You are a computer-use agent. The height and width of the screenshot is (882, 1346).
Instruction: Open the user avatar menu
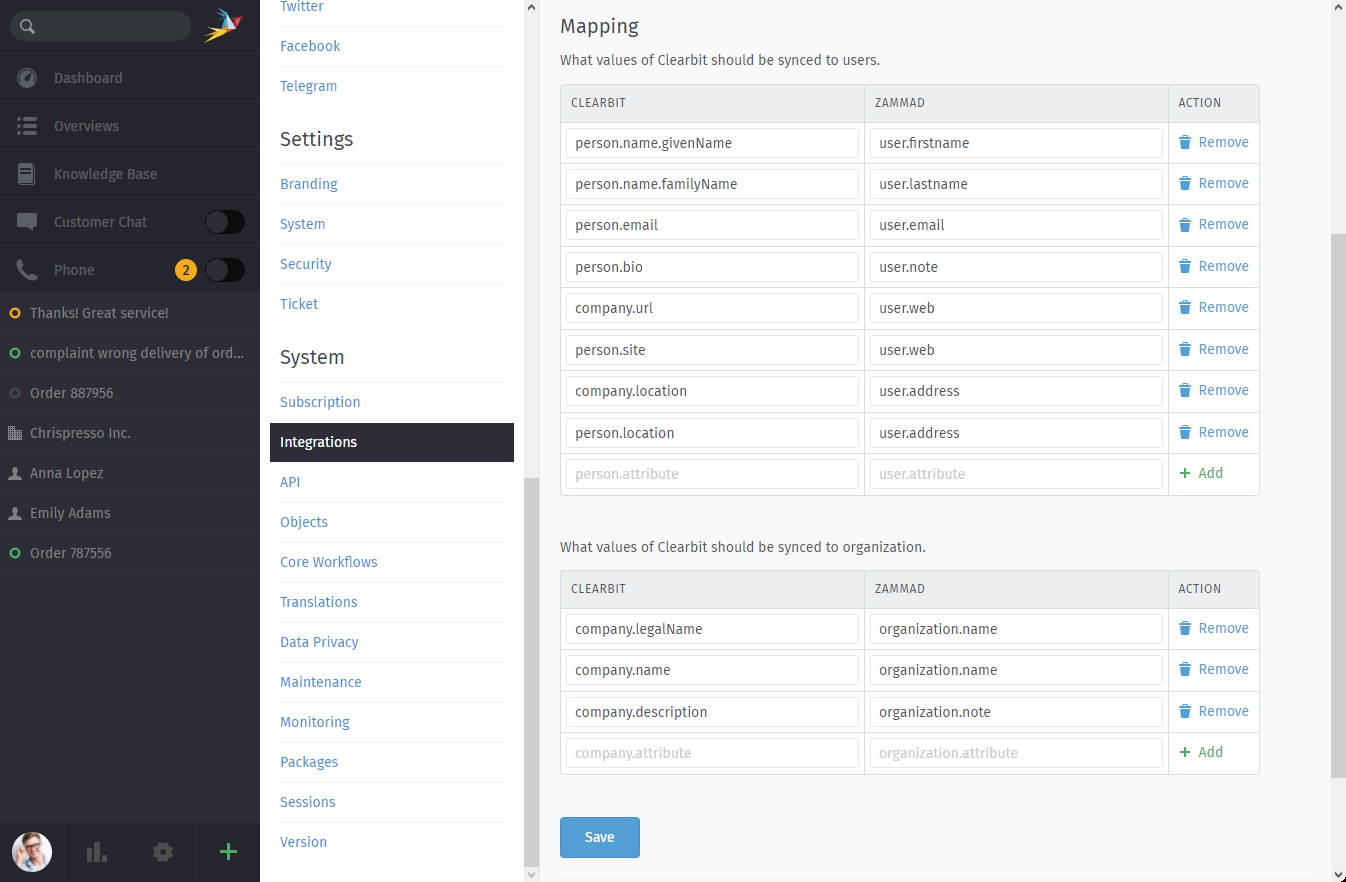click(32, 852)
